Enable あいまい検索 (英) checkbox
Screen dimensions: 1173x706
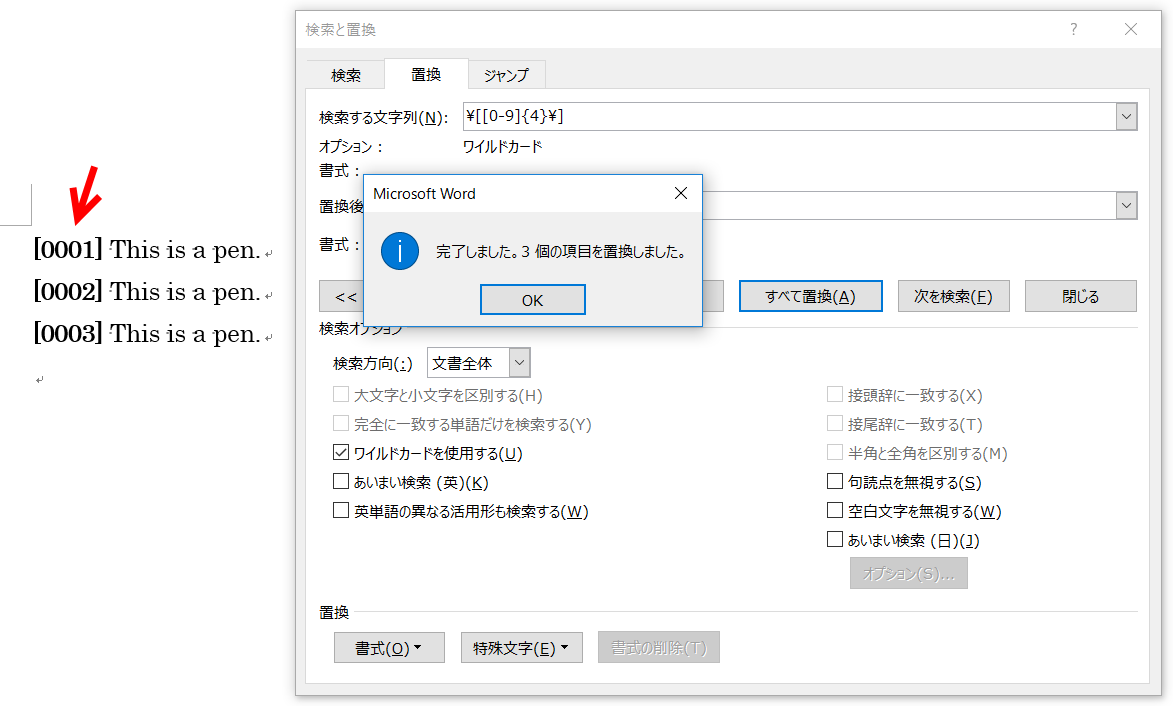[341, 482]
